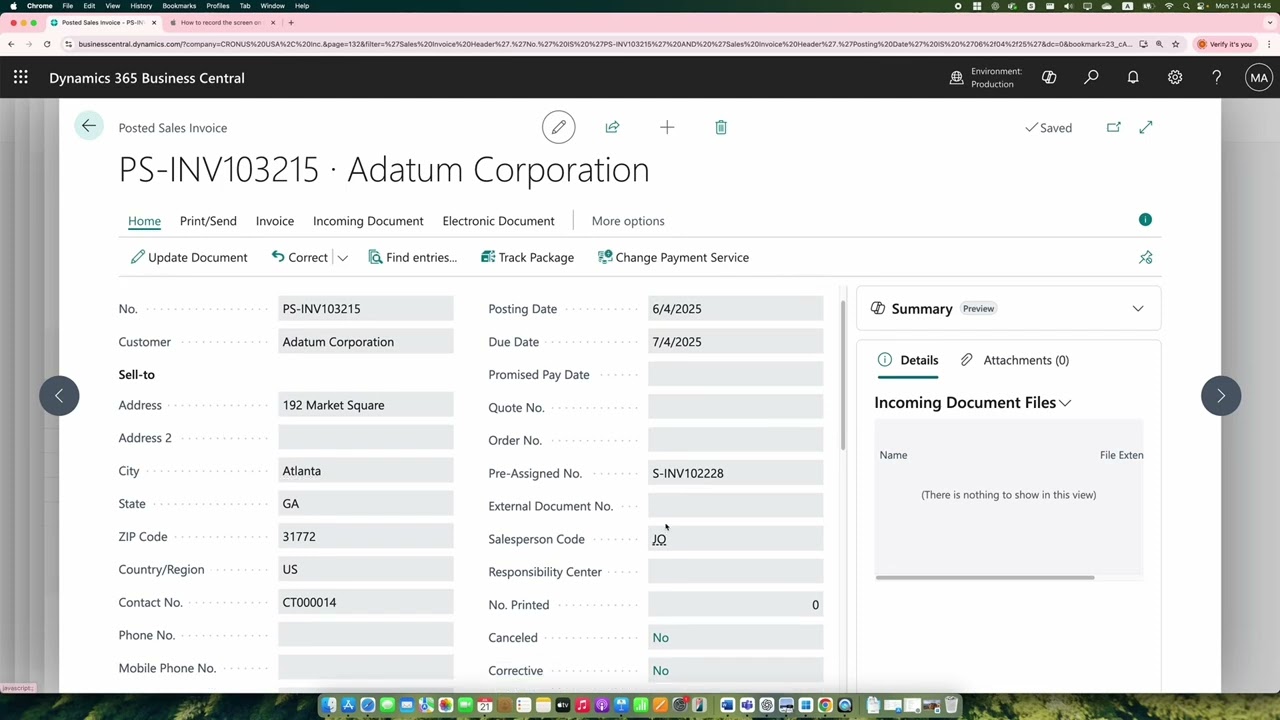Click the environment Production icon
1280x720 pixels.
click(x=957, y=77)
